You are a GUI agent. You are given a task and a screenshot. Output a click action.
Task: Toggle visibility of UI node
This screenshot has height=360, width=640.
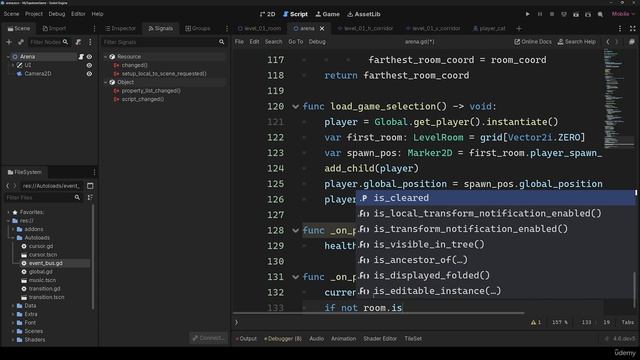(x=89, y=65)
